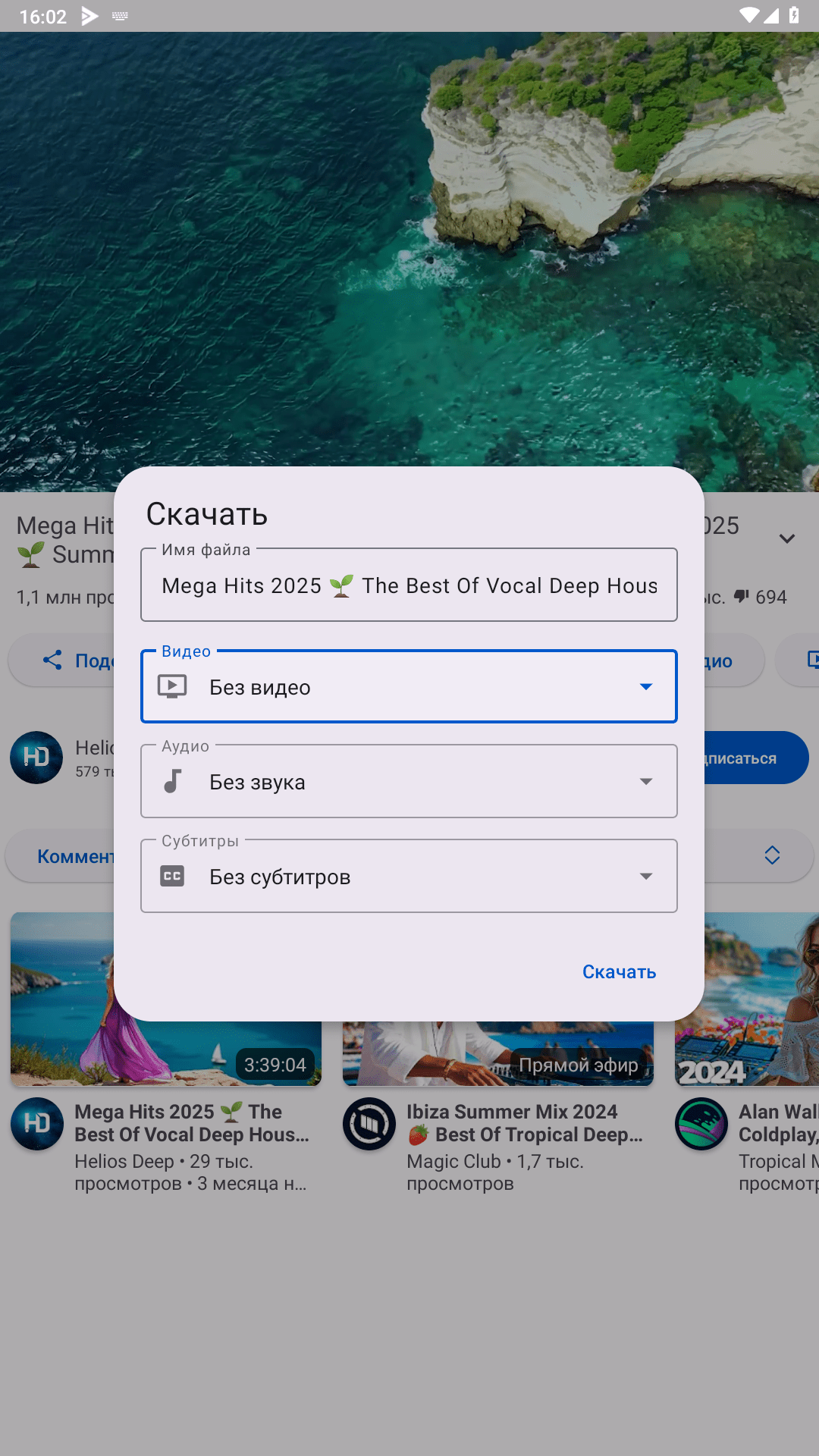The image size is (819, 1456).
Task: Tap the blue subscribe button
Action: [x=756, y=758]
